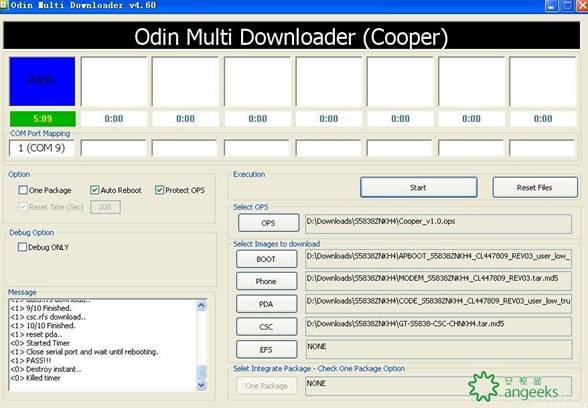This screenshot has width=588, height=408.
Task: Maximize the Odin Multi Downloader window
Action: pyautogui.click(x=567, y=6)
